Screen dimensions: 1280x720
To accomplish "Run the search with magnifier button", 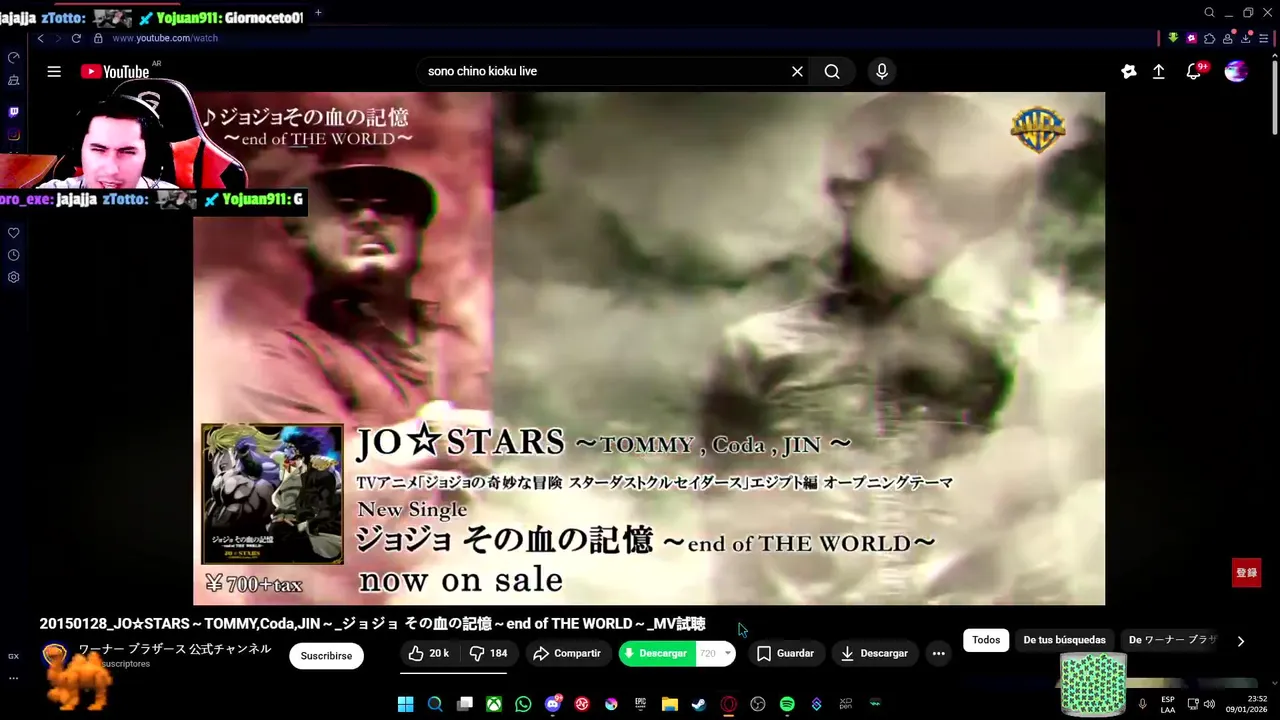I will (x=832, y=71).
